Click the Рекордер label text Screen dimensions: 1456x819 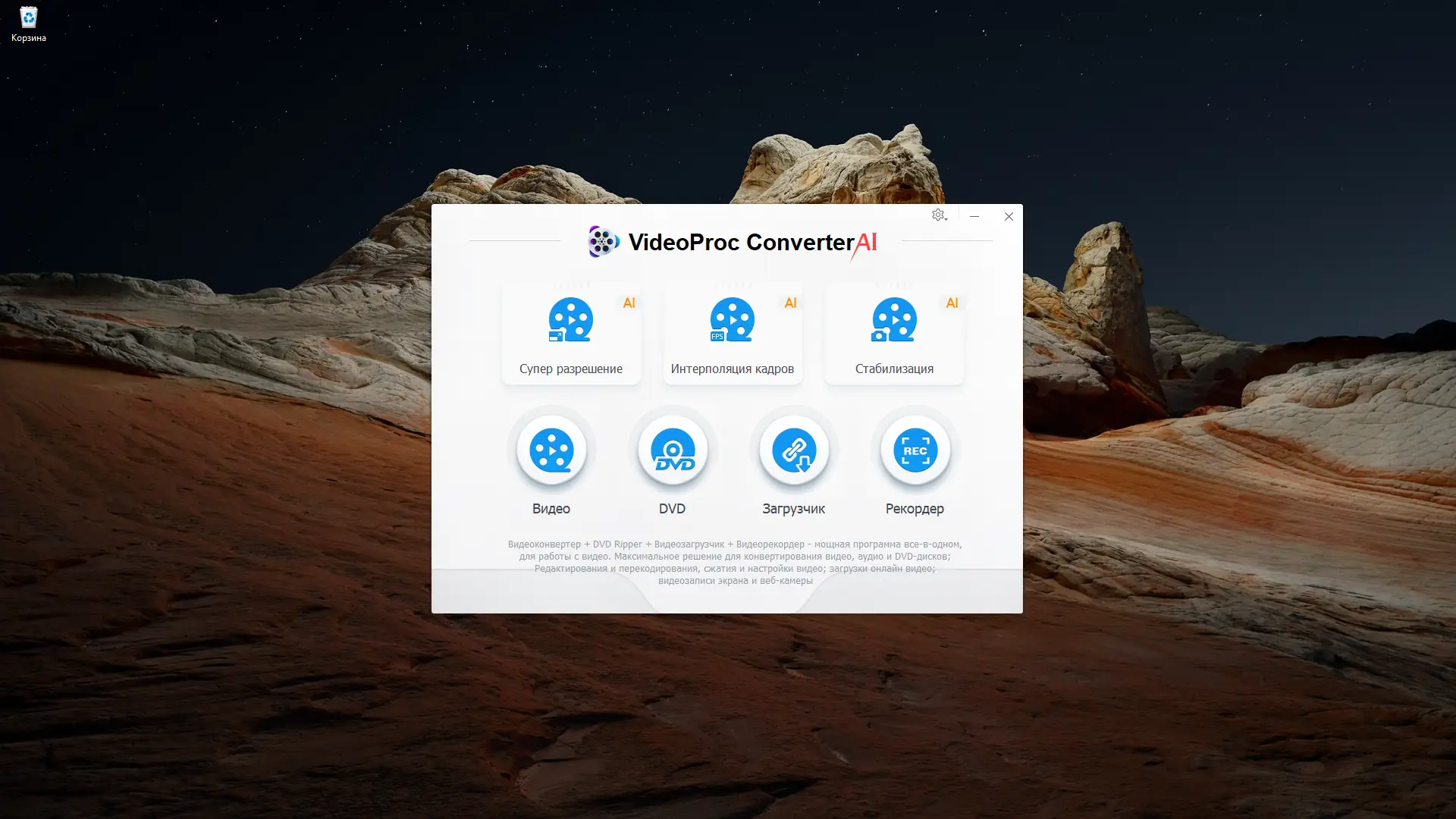(915, 509)
